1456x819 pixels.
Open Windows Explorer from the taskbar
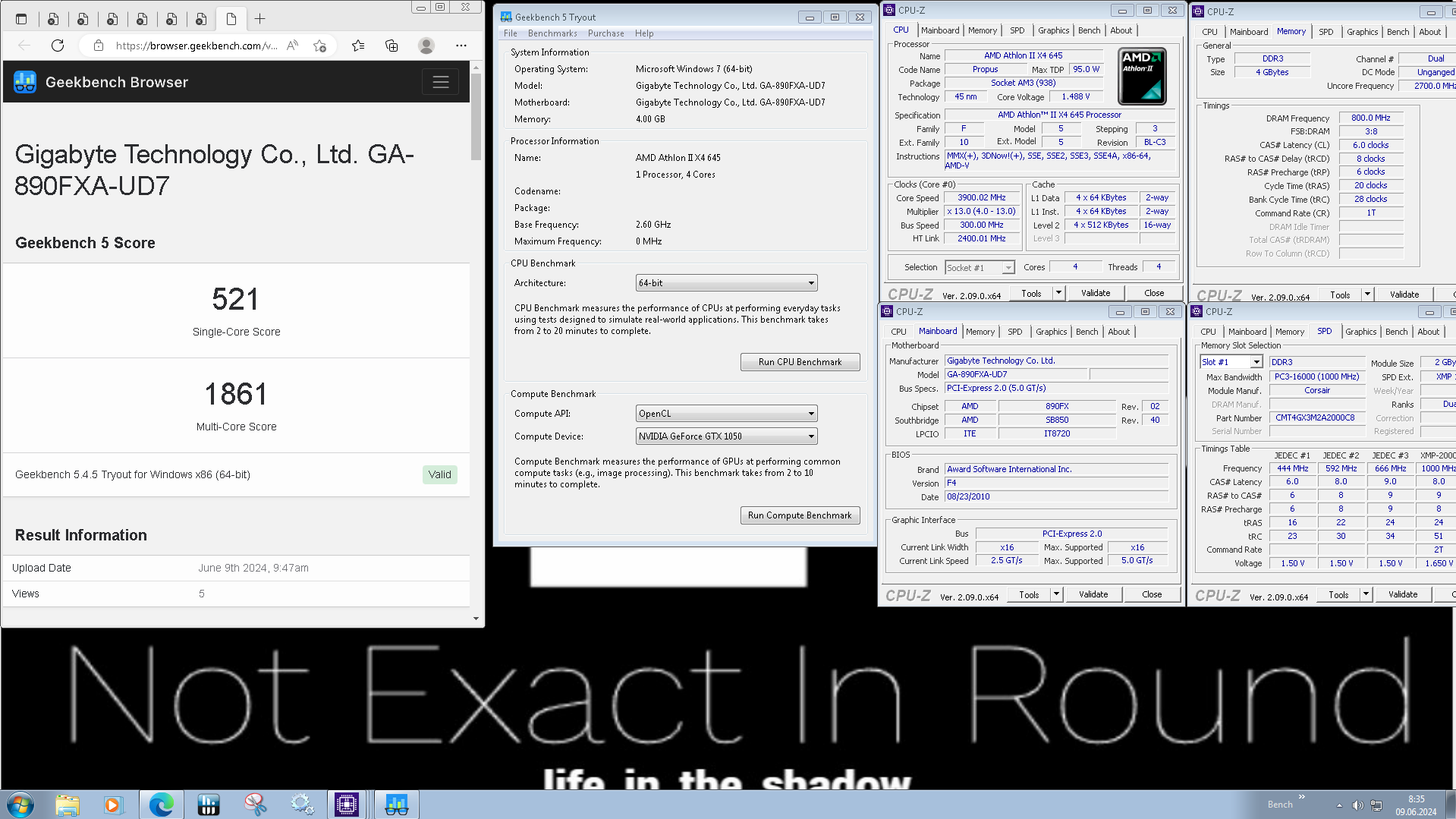click(x=68, y=805)
